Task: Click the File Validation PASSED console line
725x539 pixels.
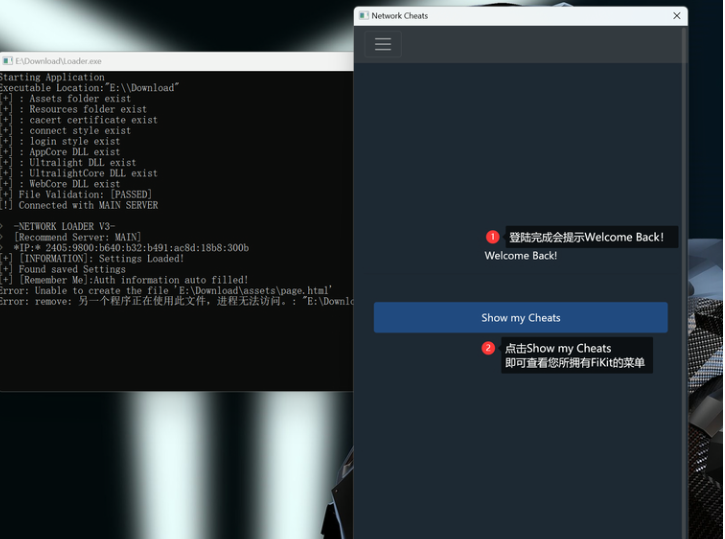Action: [78, 194]
